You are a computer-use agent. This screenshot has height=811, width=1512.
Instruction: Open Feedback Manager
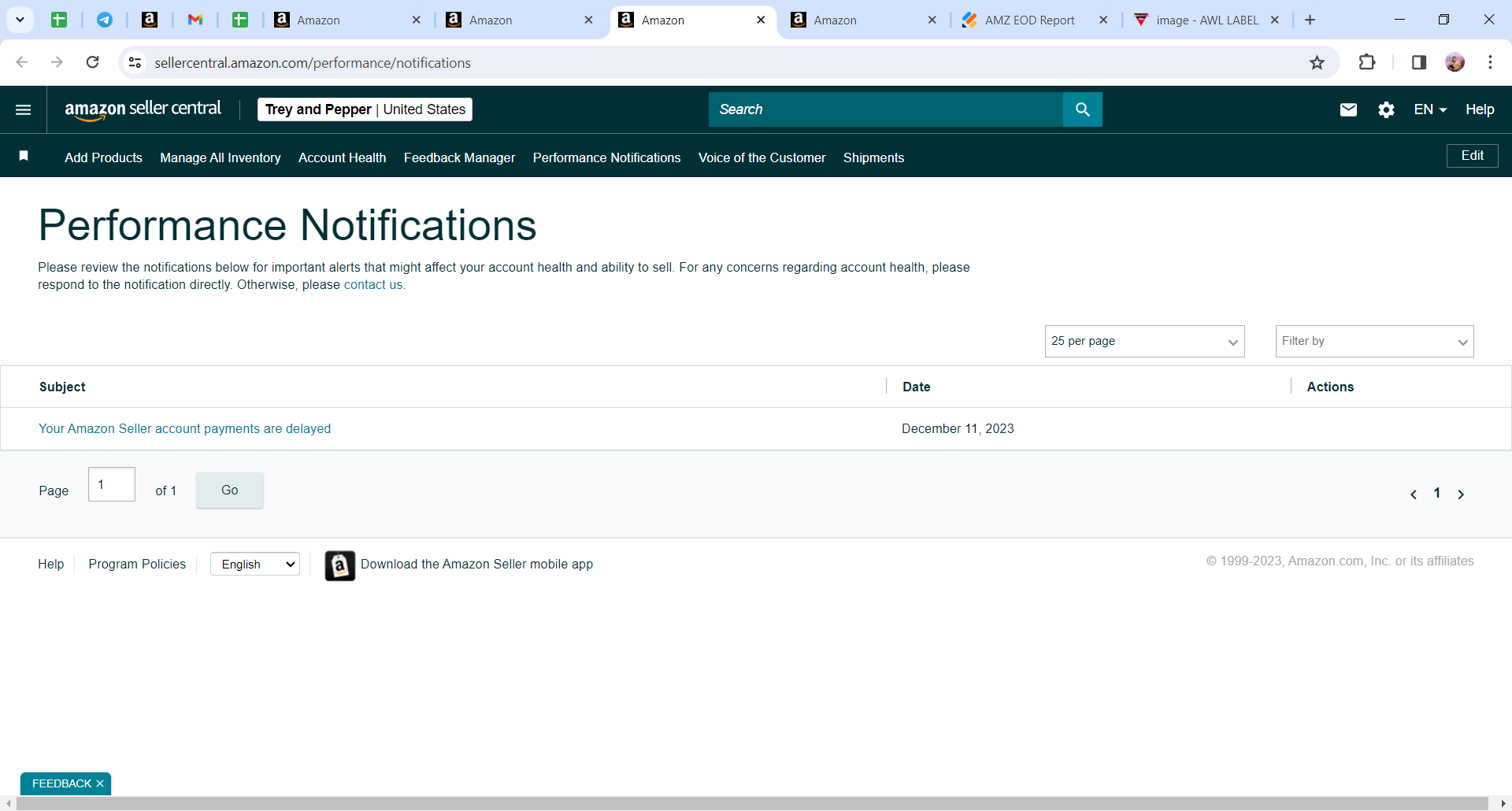[x=460, y=157]
